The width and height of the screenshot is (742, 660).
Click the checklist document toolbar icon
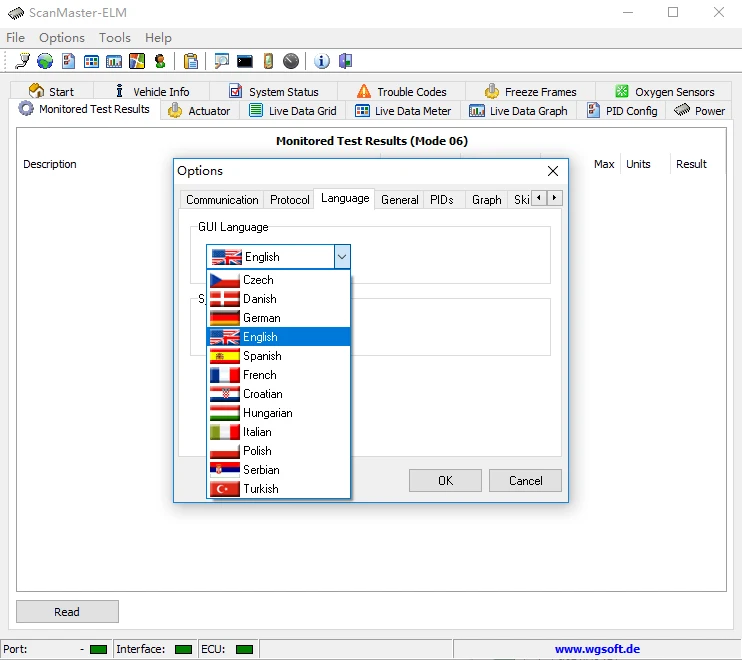coord(68,61)
